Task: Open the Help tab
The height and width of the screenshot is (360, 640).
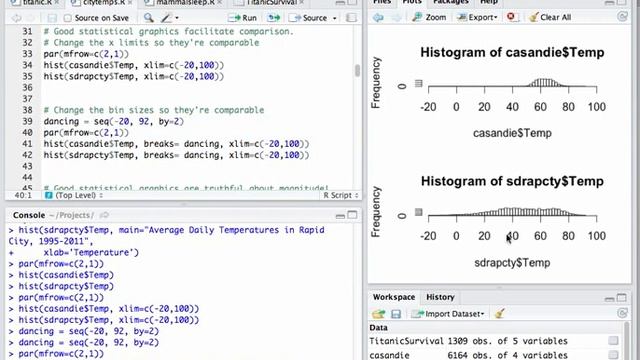Action: coord(489,2)
